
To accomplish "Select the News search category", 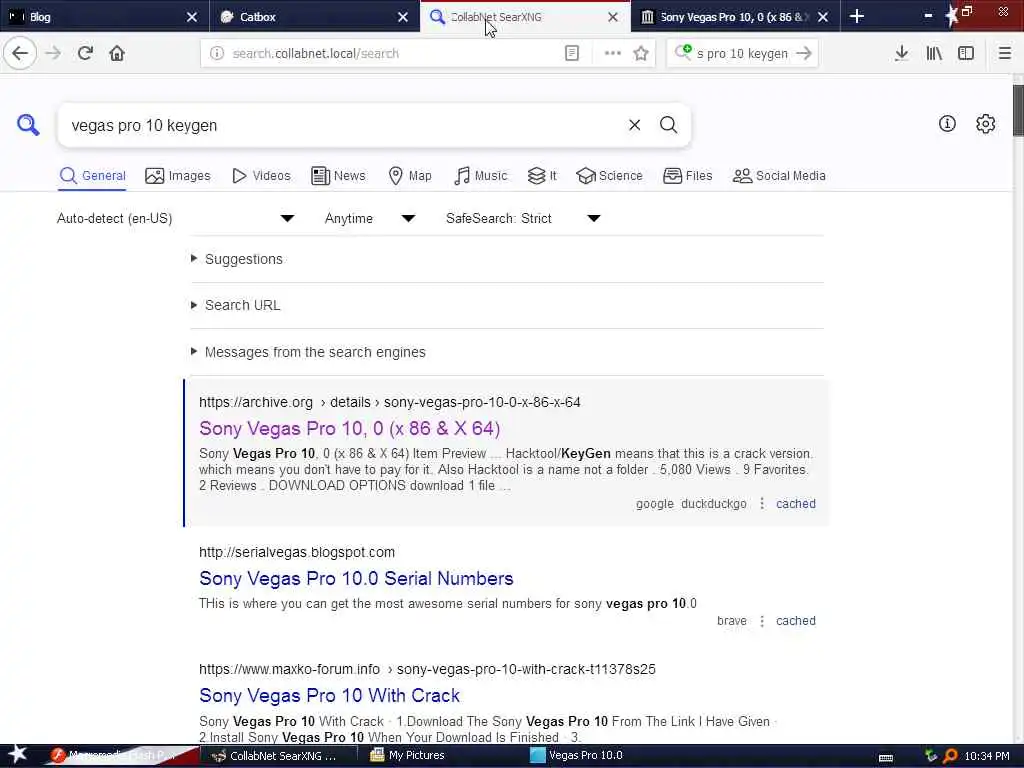I will click(x=338, y=176).
